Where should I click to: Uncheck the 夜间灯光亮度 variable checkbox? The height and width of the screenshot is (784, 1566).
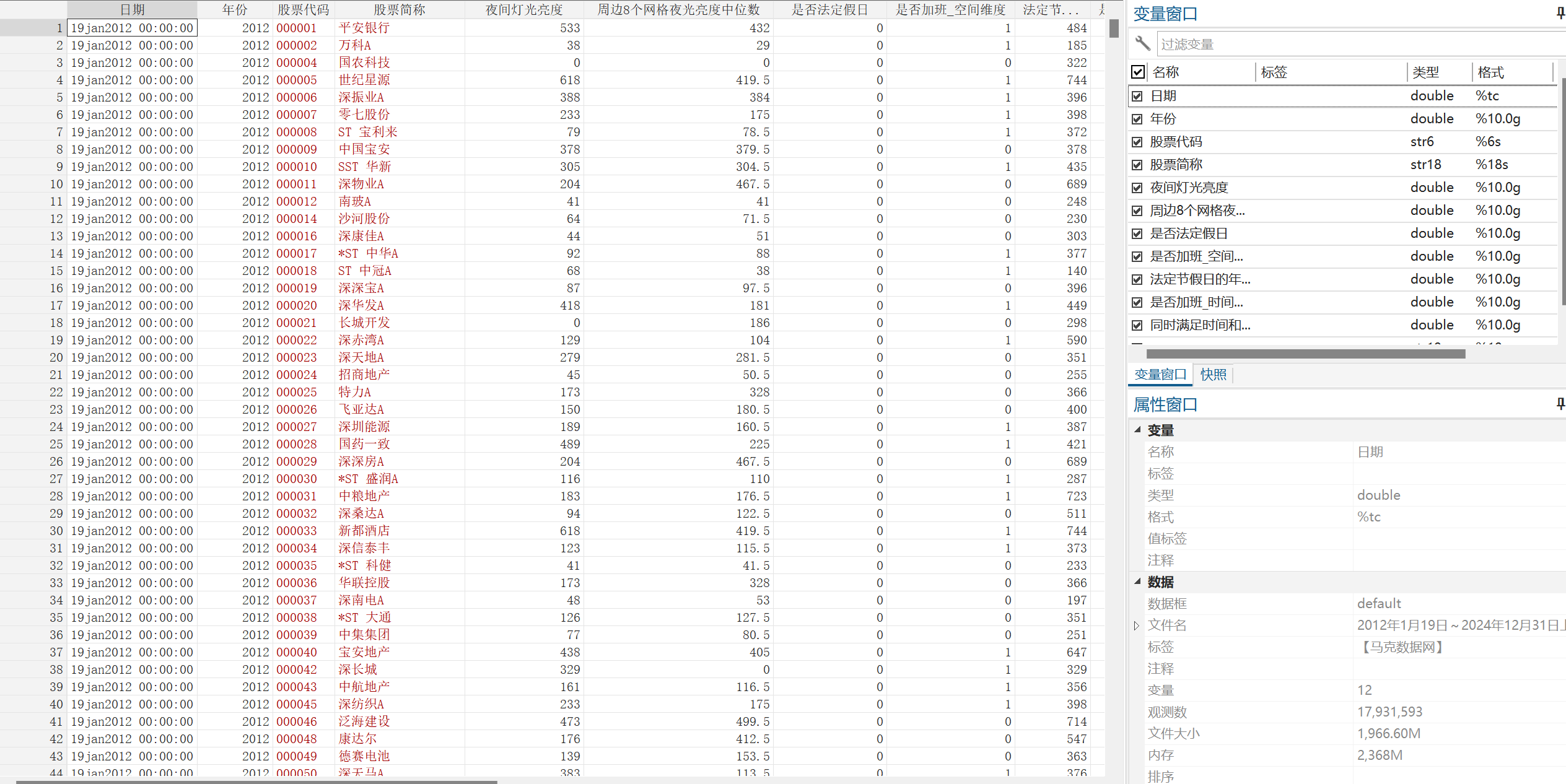[1137, 188]
